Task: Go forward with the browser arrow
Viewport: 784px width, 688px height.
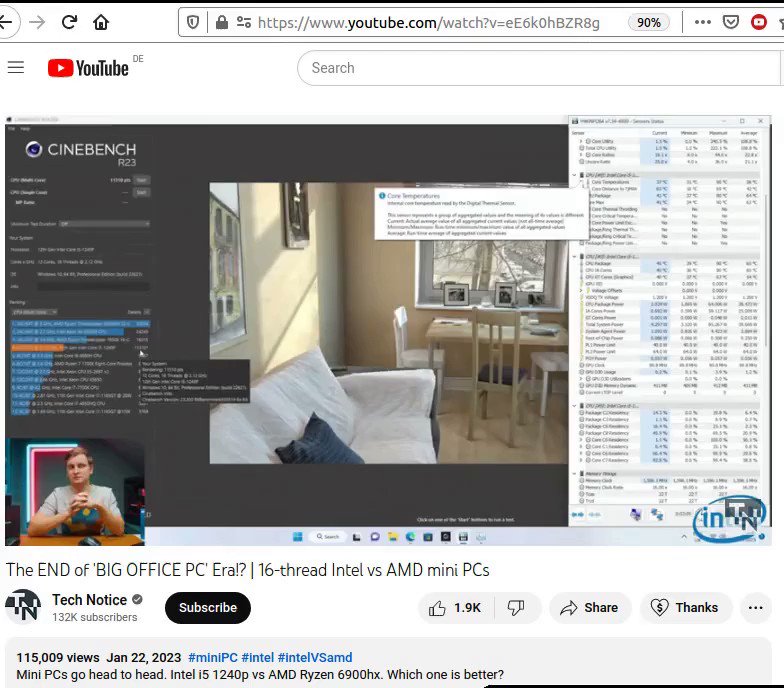Action: [37, 22]
